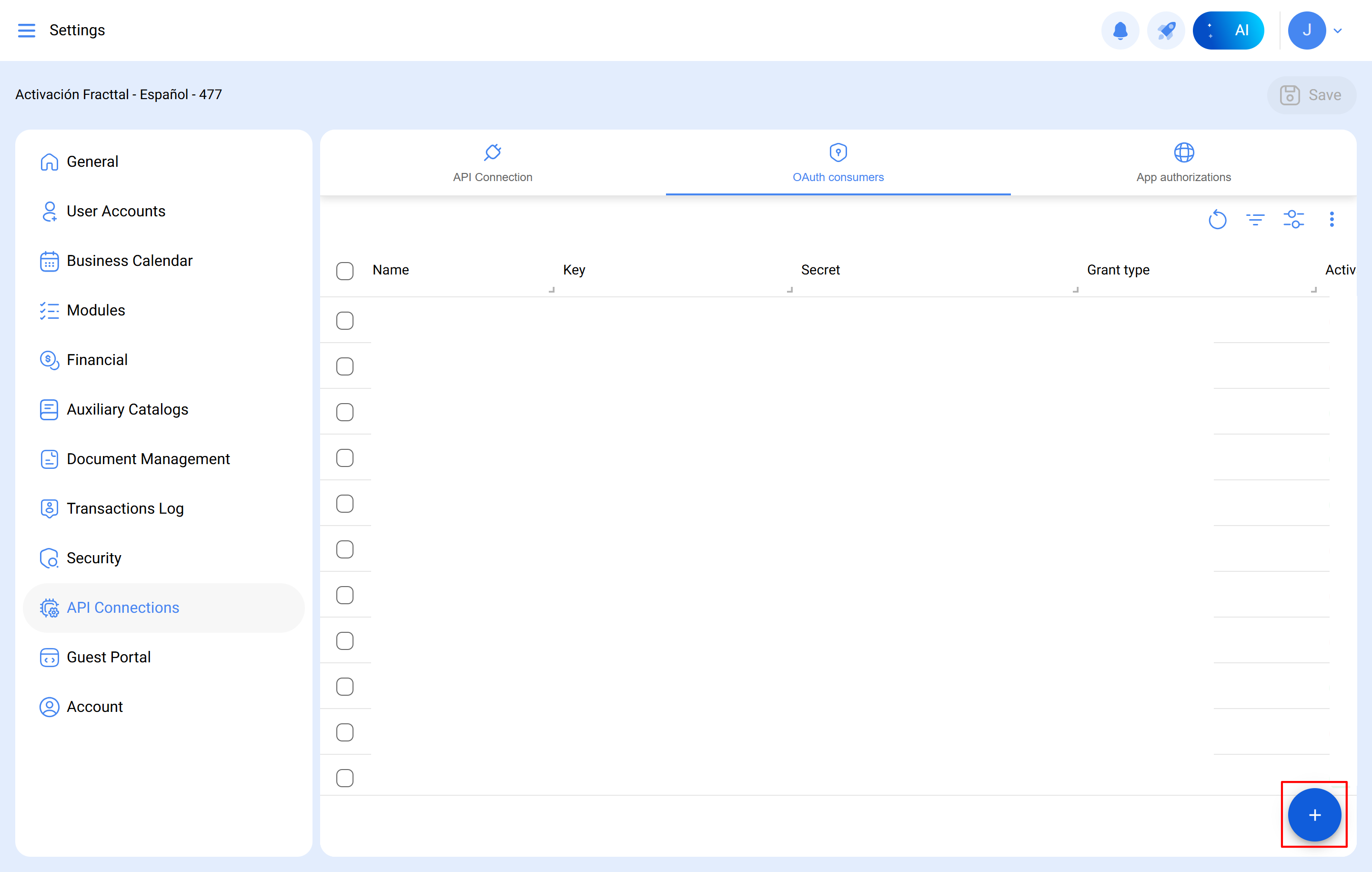The height and width of the screenshot is (872, 1372).
Task: Click the J user avatar
Action: pyautogui.click(x=1306, y=30)
